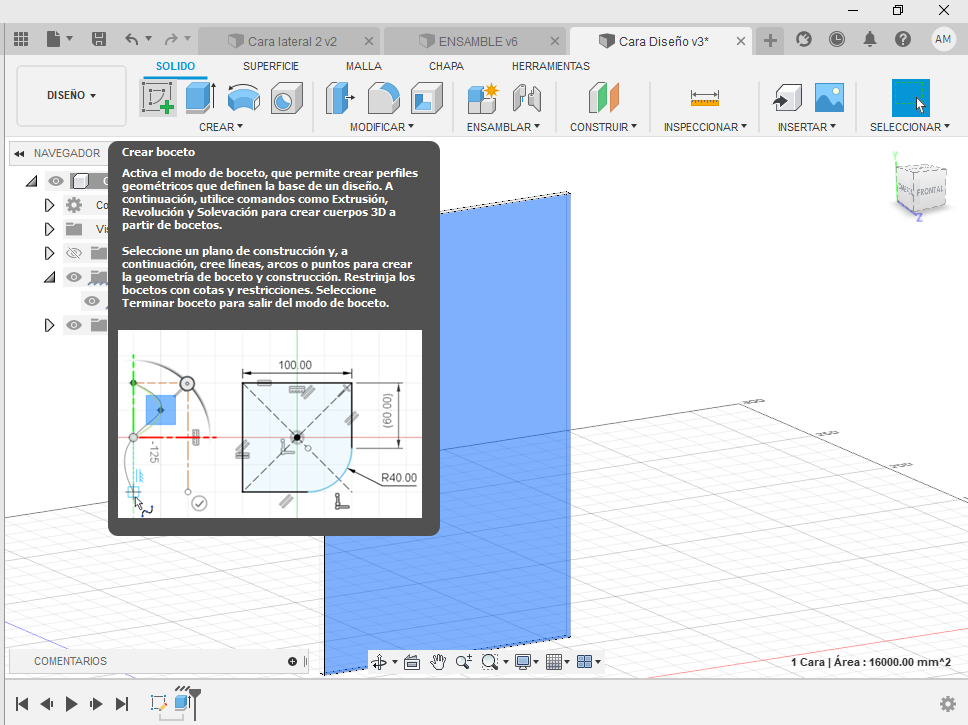968x725 pixels.
Task: Save the design with the floppy icon
Action: (x=99, y=40)
